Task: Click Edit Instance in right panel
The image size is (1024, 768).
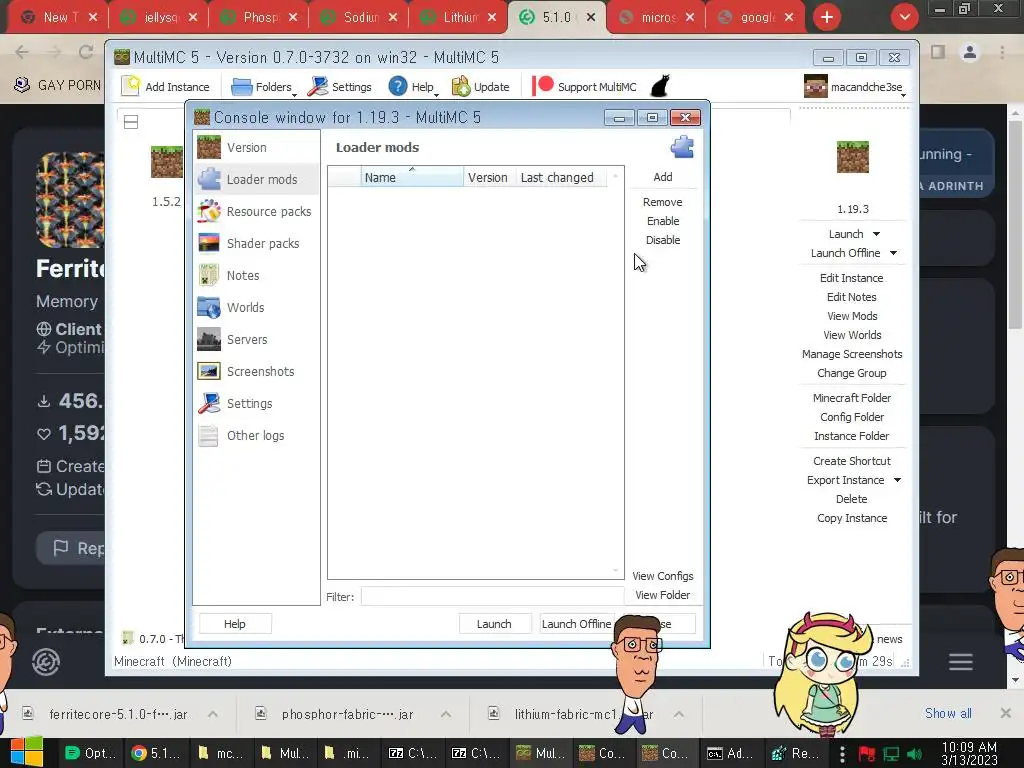Action: 852,278
